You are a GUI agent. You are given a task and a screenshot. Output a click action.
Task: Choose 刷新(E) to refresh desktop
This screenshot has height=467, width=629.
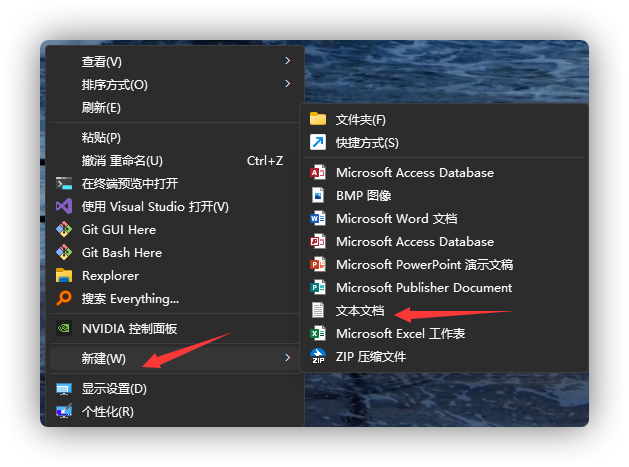(174, 107)
